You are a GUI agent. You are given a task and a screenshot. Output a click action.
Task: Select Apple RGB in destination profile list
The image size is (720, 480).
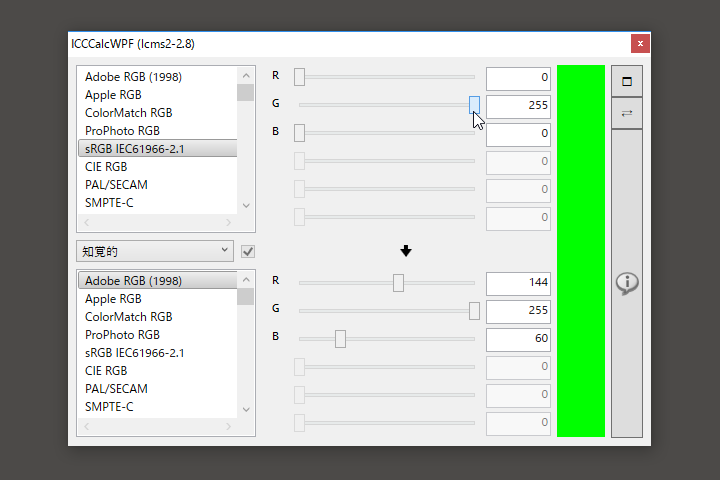158,299
